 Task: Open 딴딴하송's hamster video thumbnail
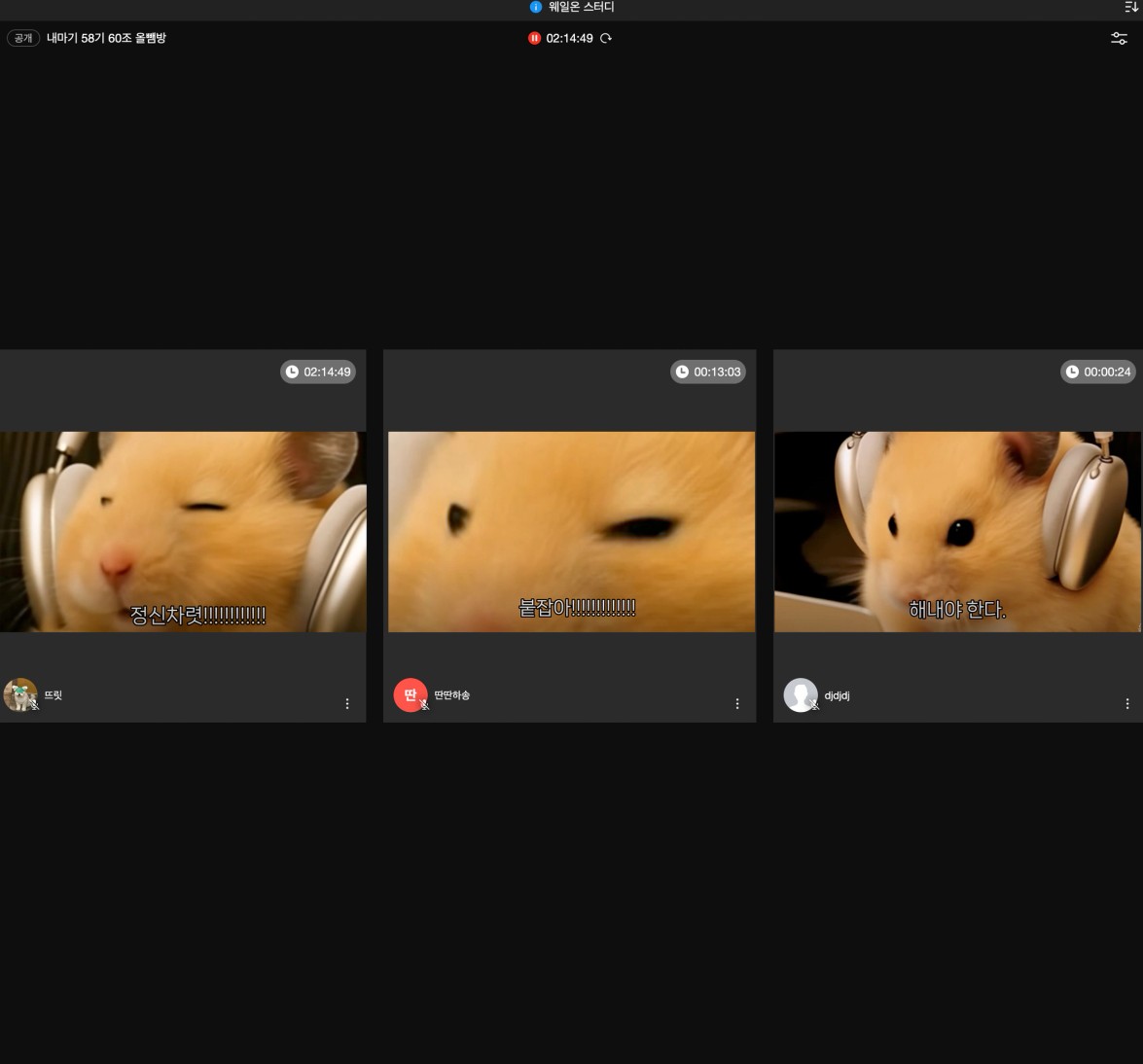[572, 532]
